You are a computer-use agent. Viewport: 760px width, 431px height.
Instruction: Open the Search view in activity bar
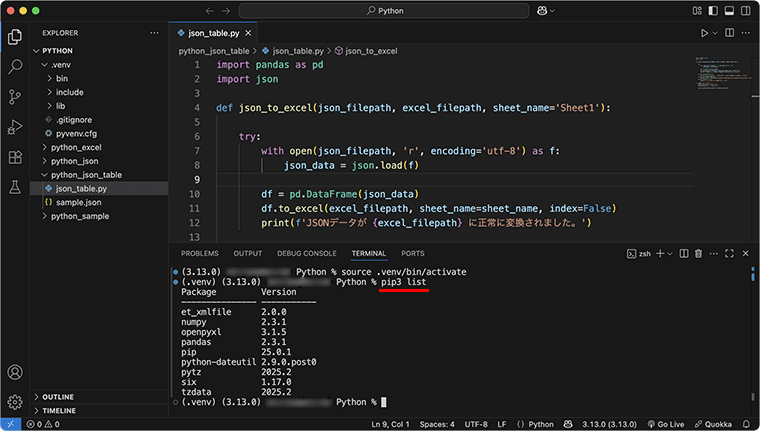(15, 66)
